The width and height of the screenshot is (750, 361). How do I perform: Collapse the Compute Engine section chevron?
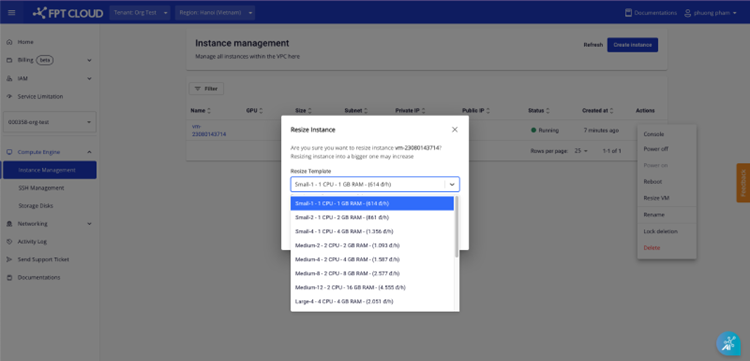tap(89, 152)
